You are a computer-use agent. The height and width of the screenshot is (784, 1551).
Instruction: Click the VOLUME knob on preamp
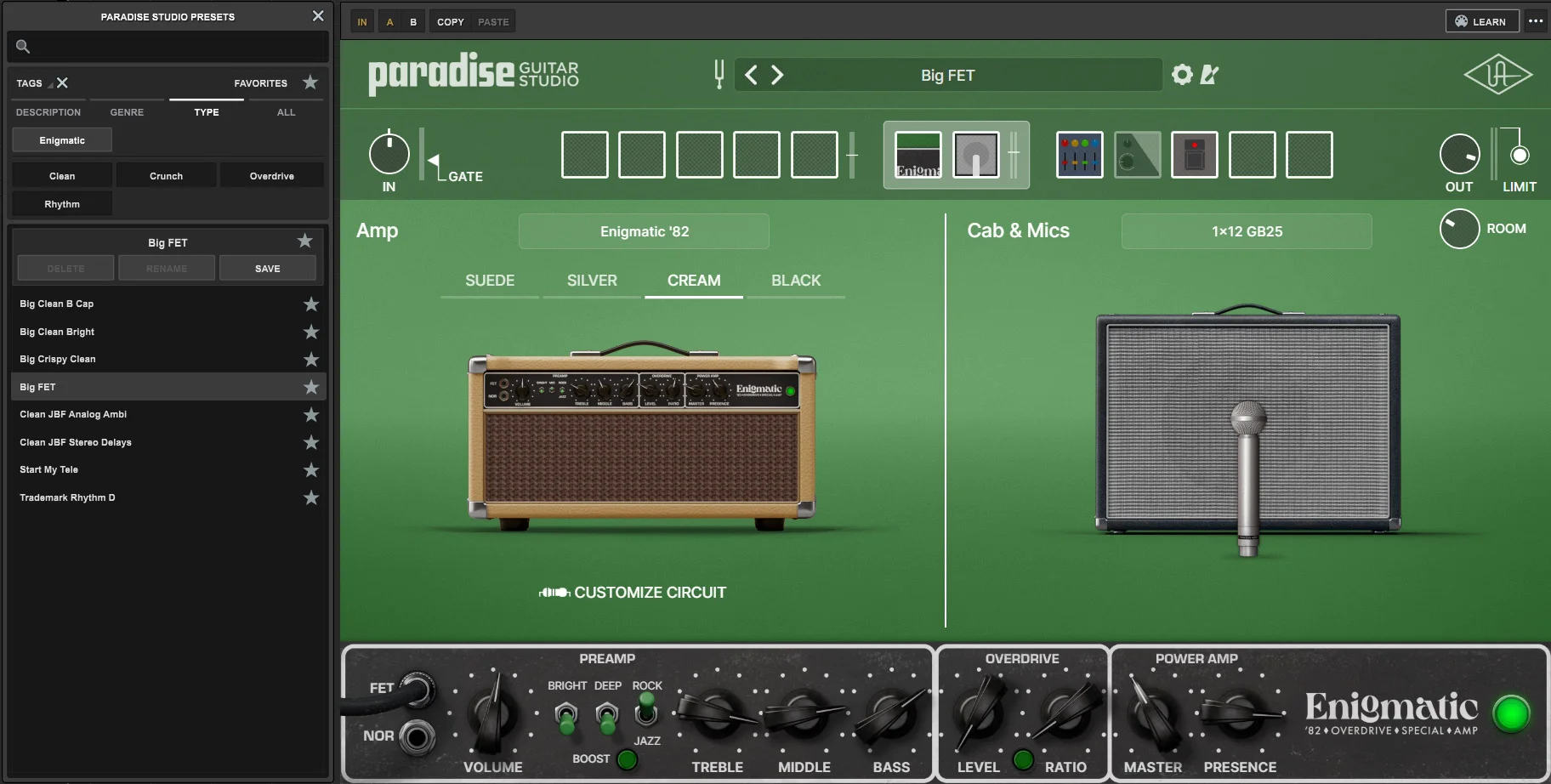(x=493, y=714)
